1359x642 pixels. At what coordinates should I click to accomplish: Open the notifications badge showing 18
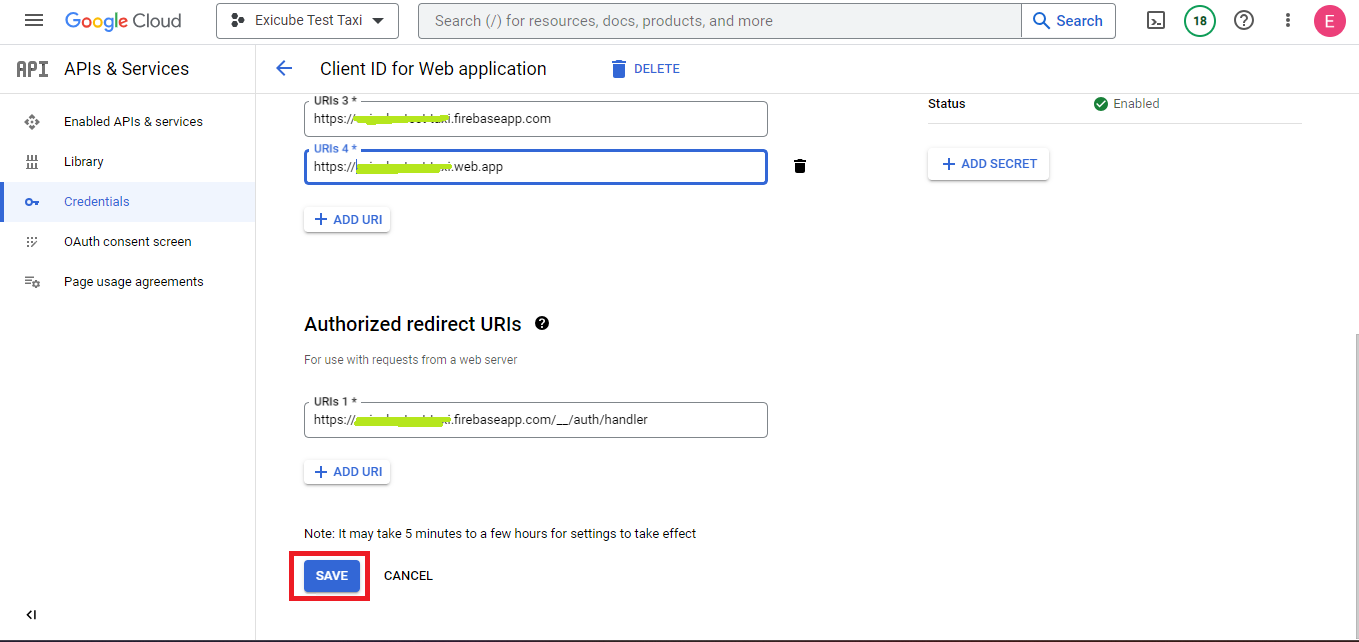point(1199,21)
